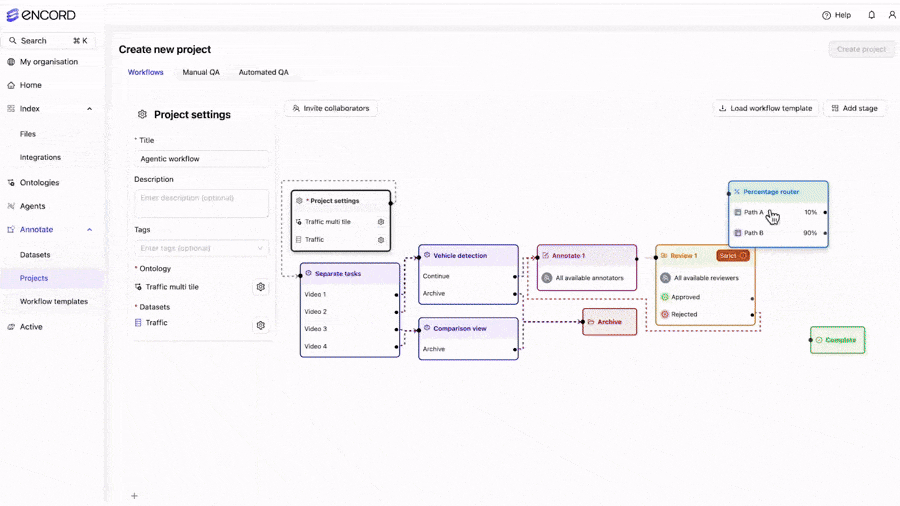Open Workflow templates in the sidebar

coord(54,301)
